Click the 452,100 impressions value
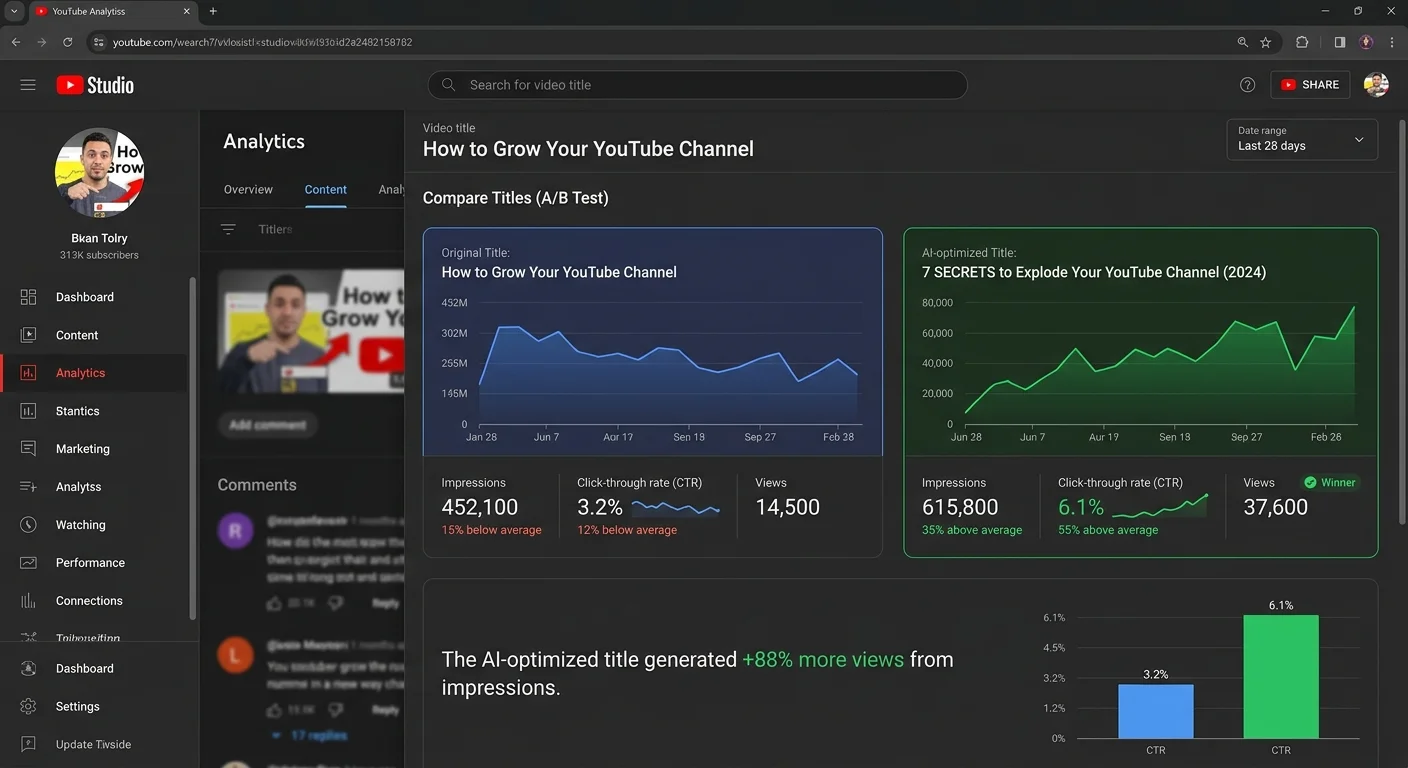 479,507
